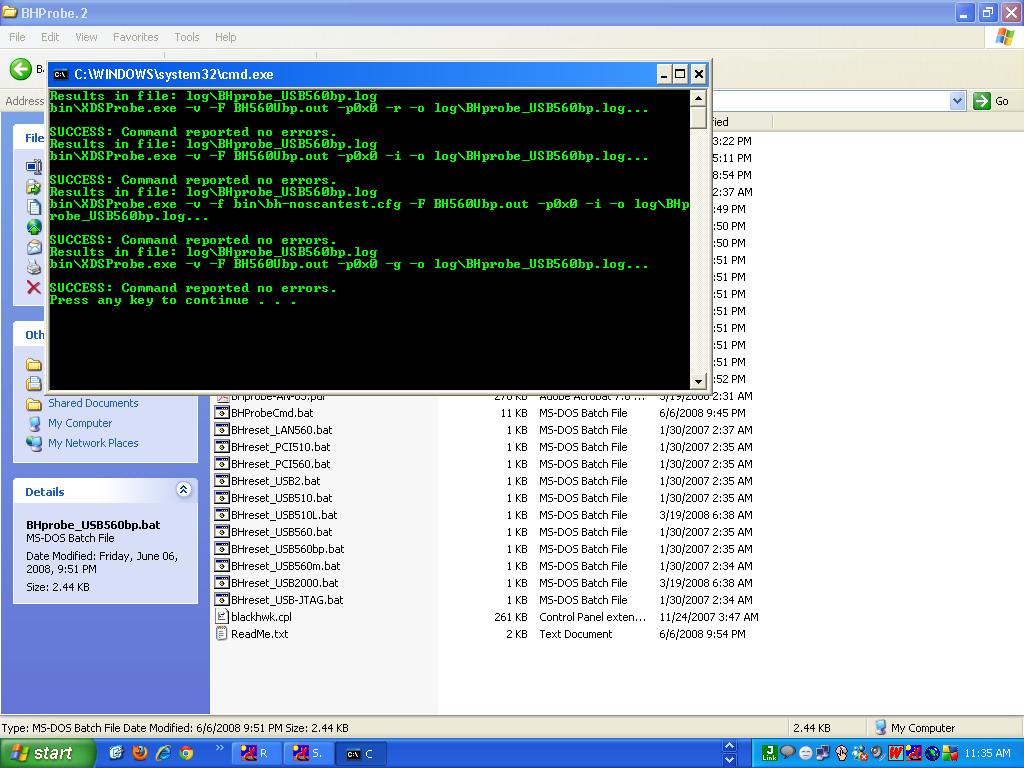Select the BHreset_PCI560.bat file

click(x=280, y=464)
